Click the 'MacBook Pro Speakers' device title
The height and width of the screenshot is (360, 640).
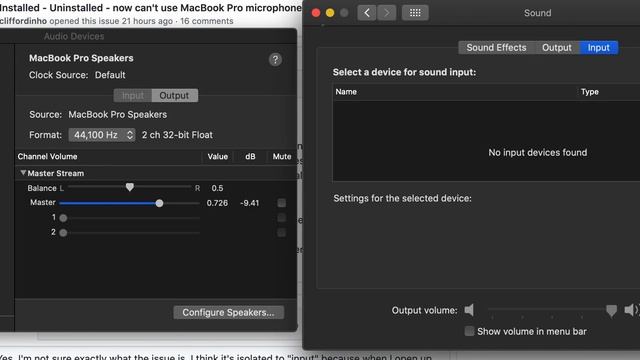pyautogui.click(x=81, y=58)
